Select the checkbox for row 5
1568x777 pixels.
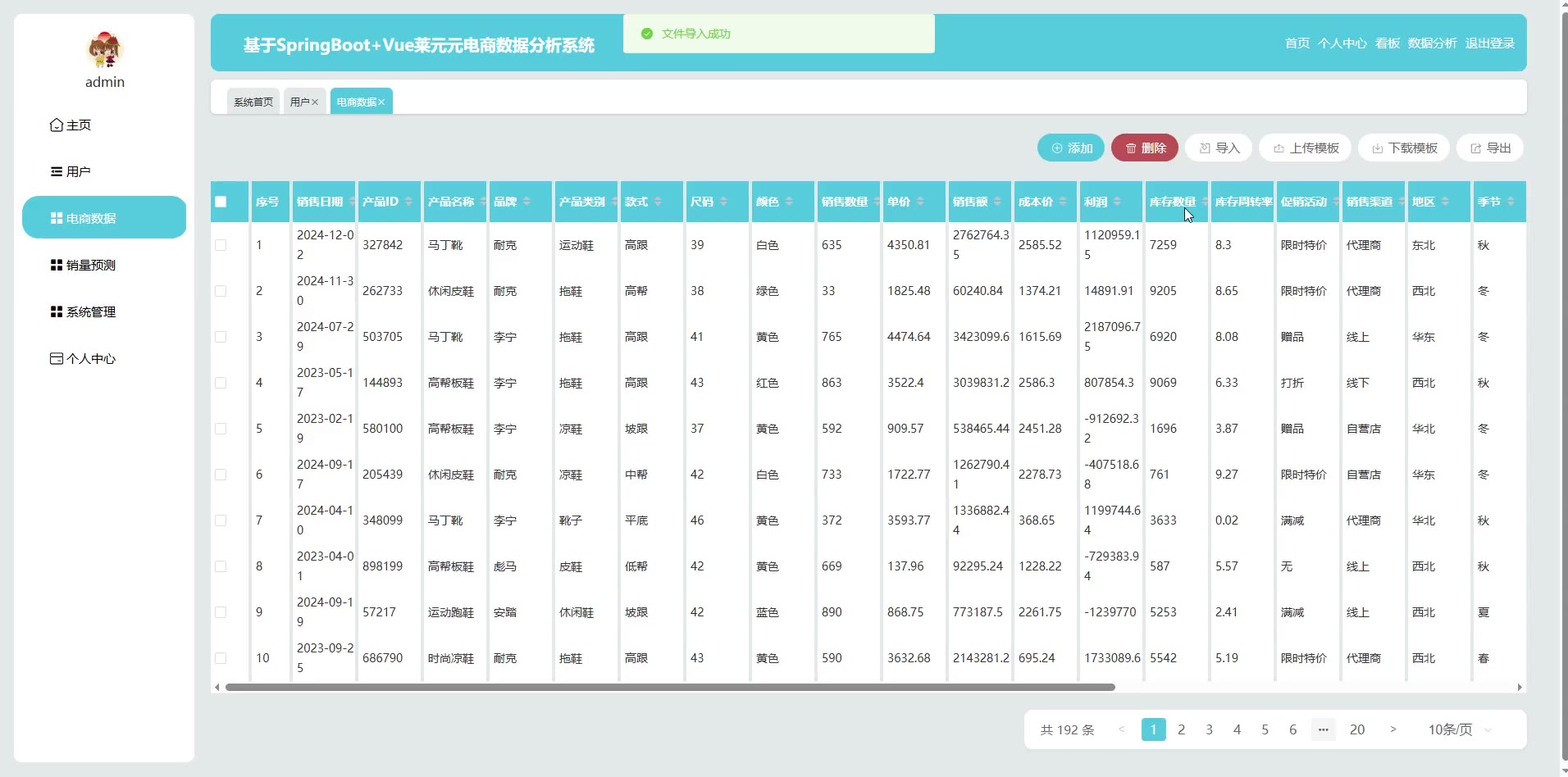coord(221,429)
